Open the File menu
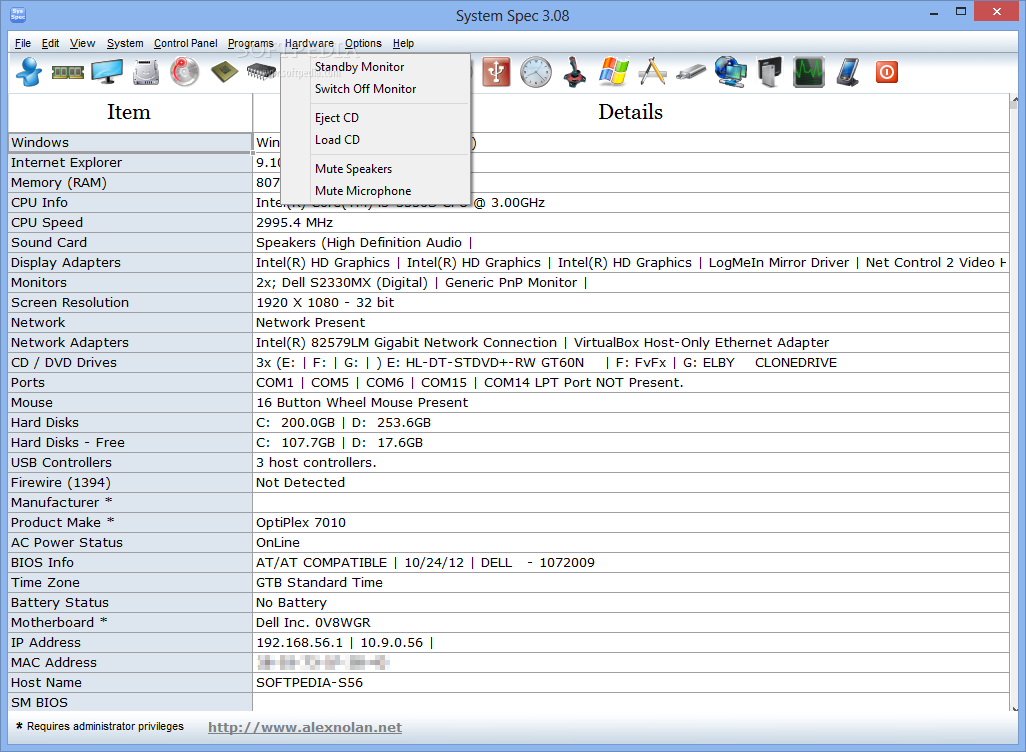 (x=23, y=43)
